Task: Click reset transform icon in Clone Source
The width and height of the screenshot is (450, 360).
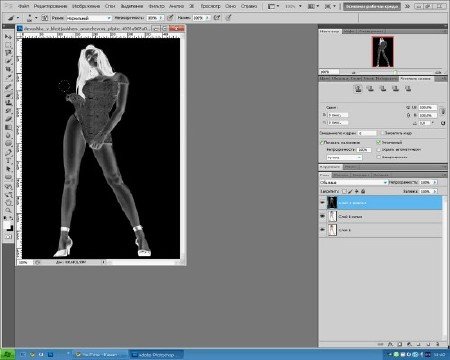Action: 443,123
